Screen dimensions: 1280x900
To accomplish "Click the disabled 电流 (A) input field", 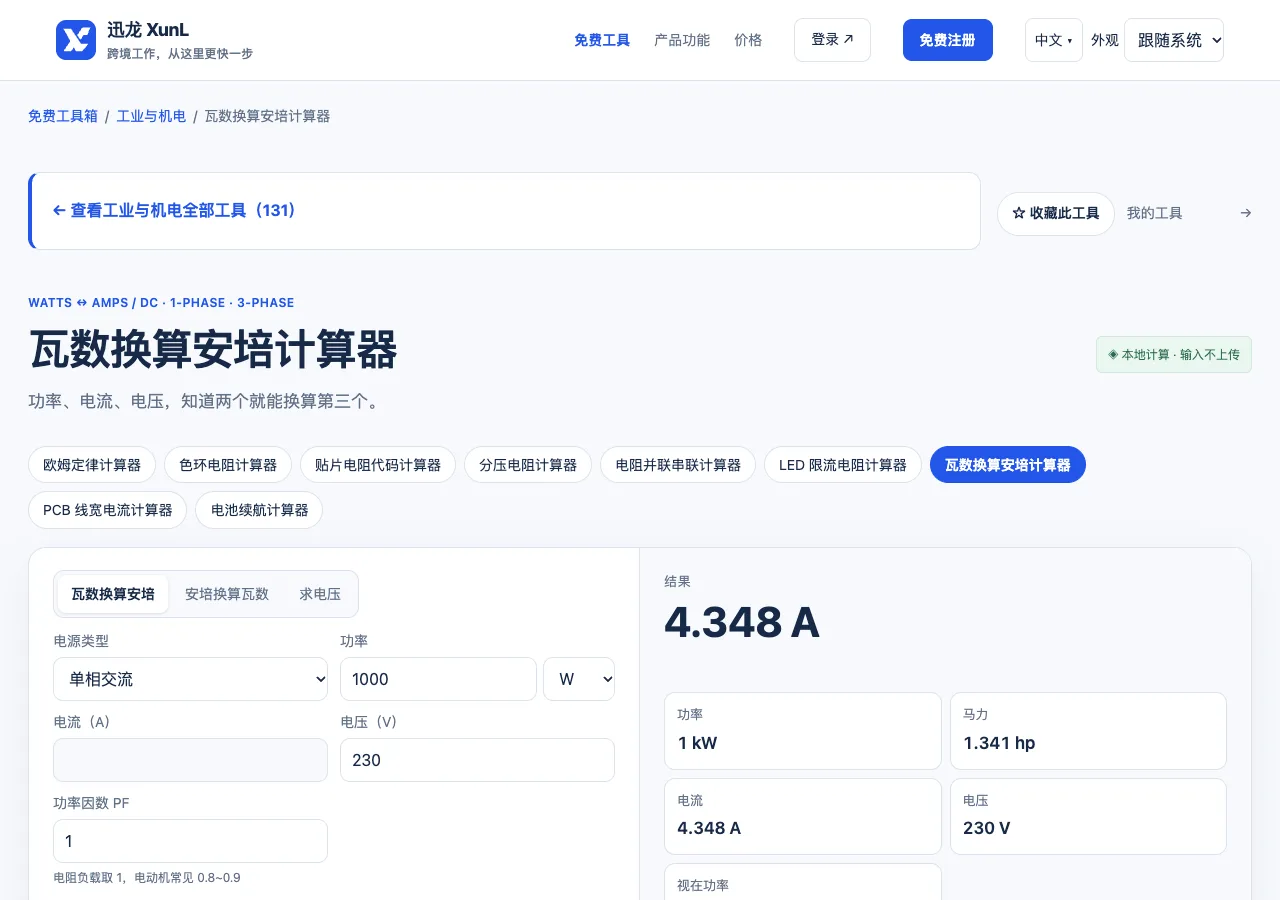I will pyautogui.click(x=190, y=760).
